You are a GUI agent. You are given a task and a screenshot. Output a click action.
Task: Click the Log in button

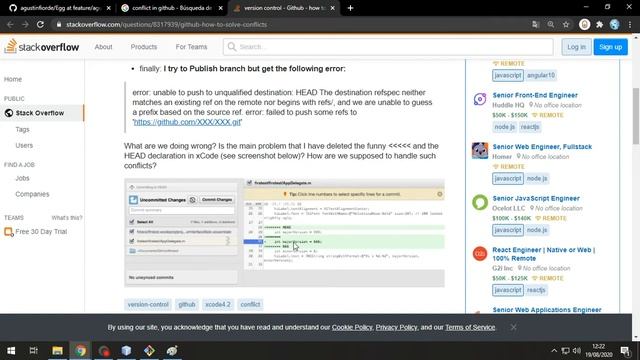click(576, 47)
